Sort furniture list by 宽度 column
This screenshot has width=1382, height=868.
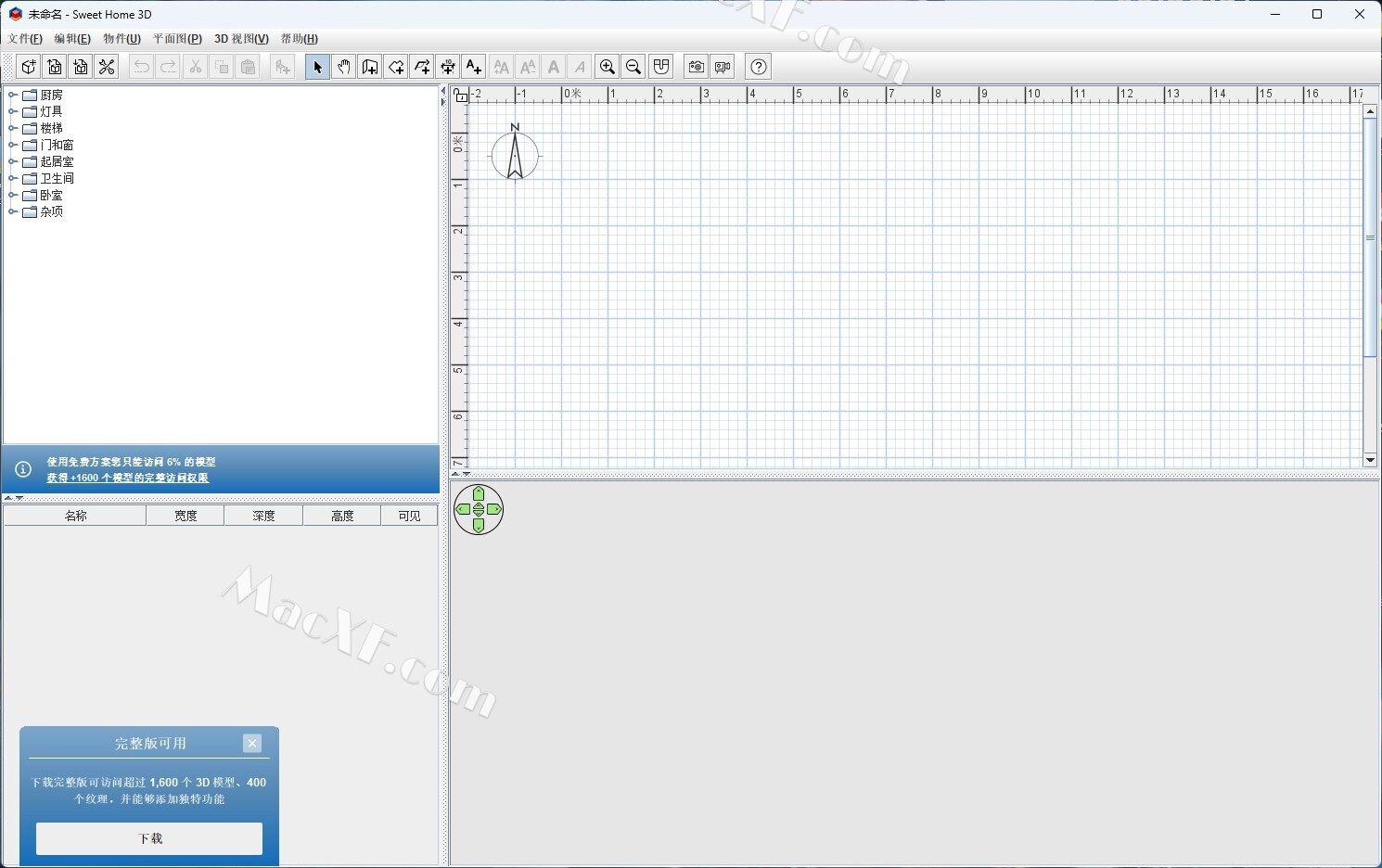point(186,516)
